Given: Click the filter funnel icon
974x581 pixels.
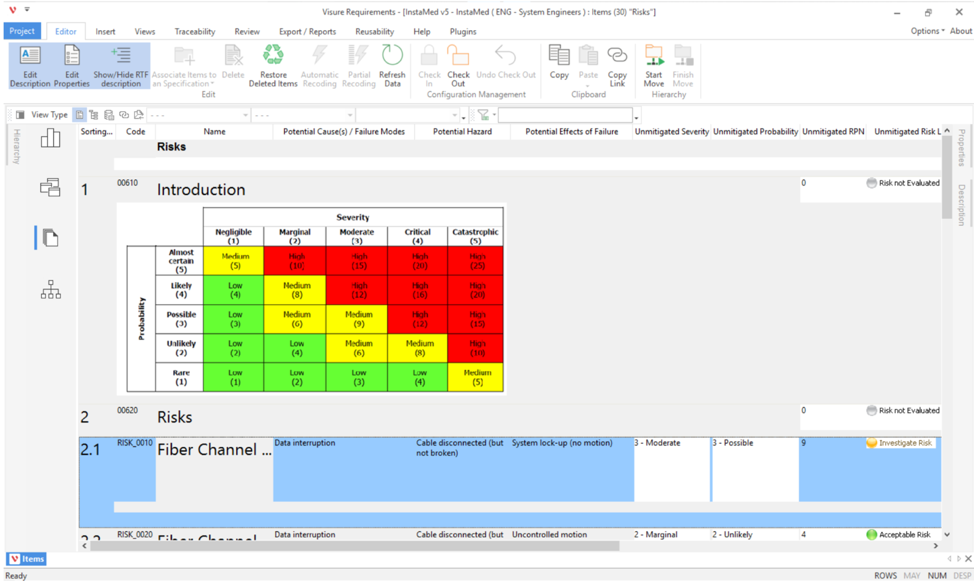Looking at the screenshot, I should coord(483,115).
